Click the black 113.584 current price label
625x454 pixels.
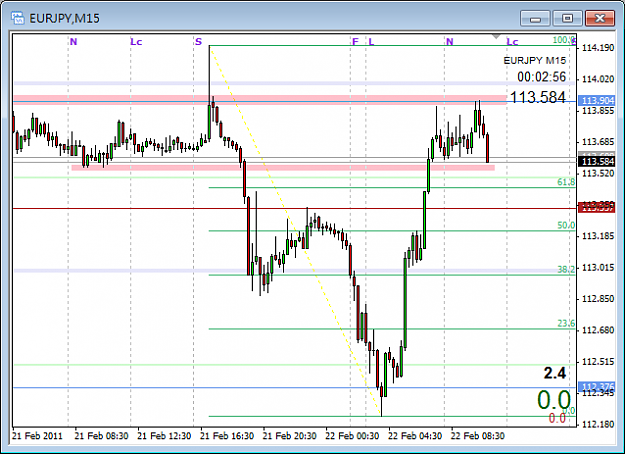(598, 161)
